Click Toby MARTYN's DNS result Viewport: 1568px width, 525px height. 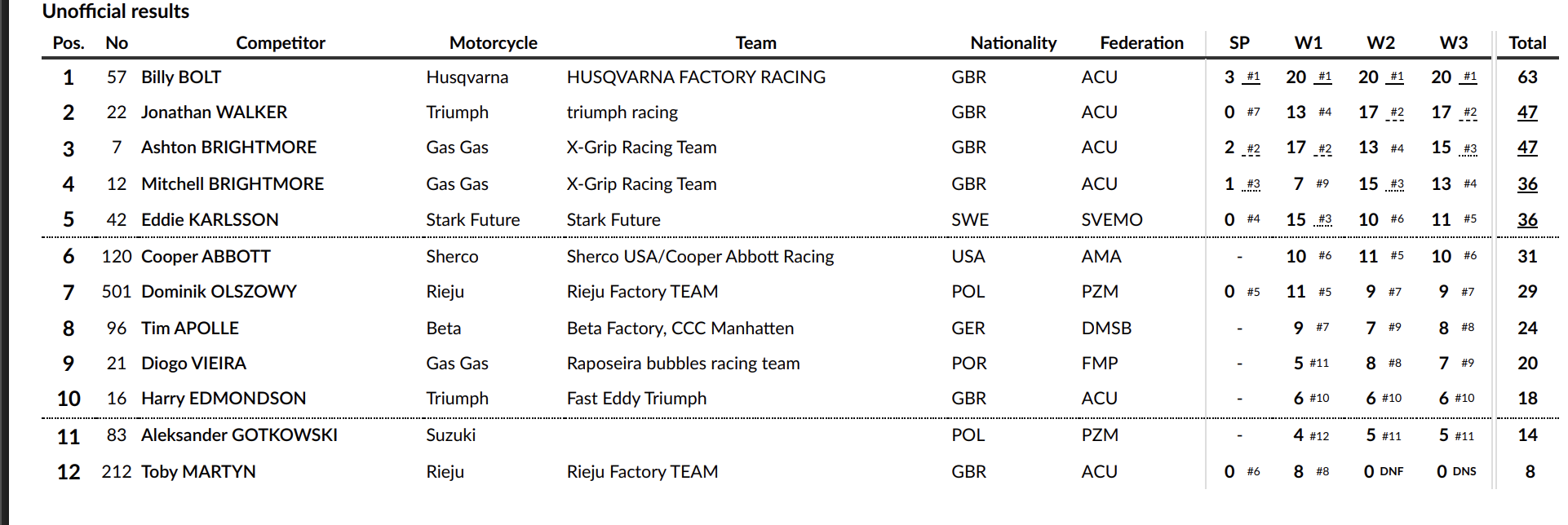(1464, 472)
